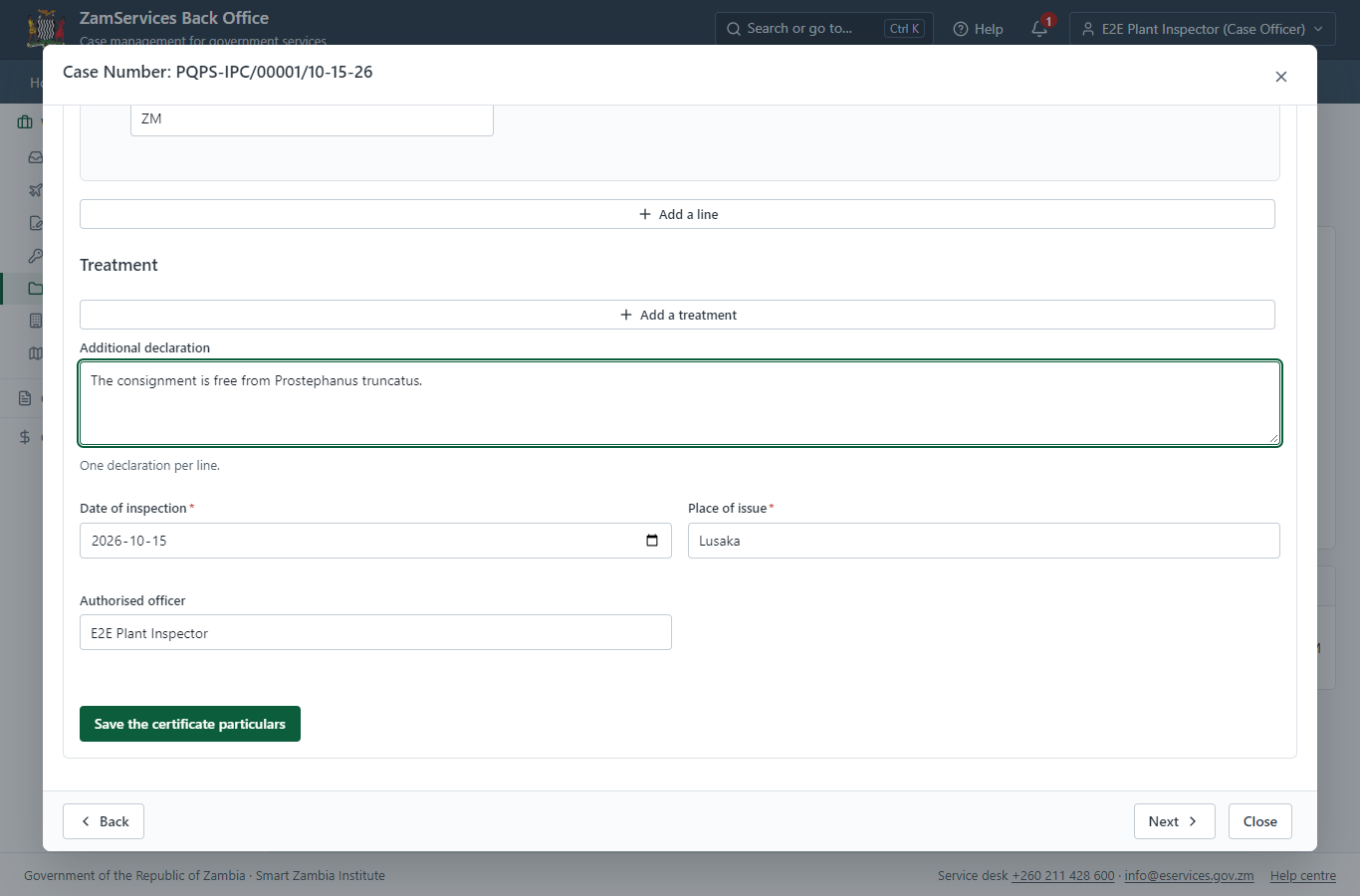Click the Treatment section heading
Viewport: 1360px width, 896px height.
click(x=118, y=265)
